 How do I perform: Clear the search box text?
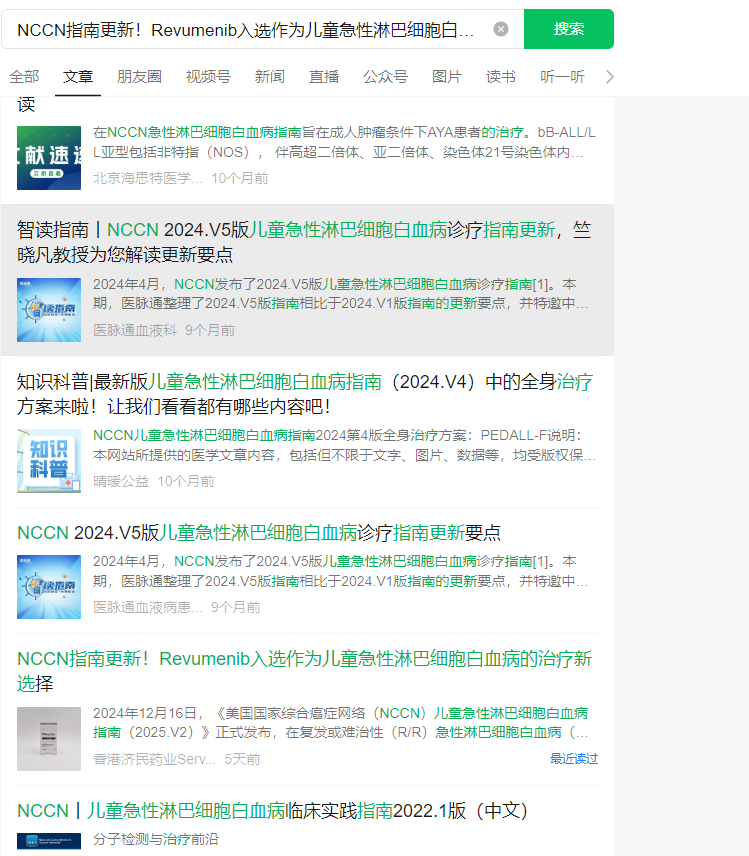[x=501, y=29]
